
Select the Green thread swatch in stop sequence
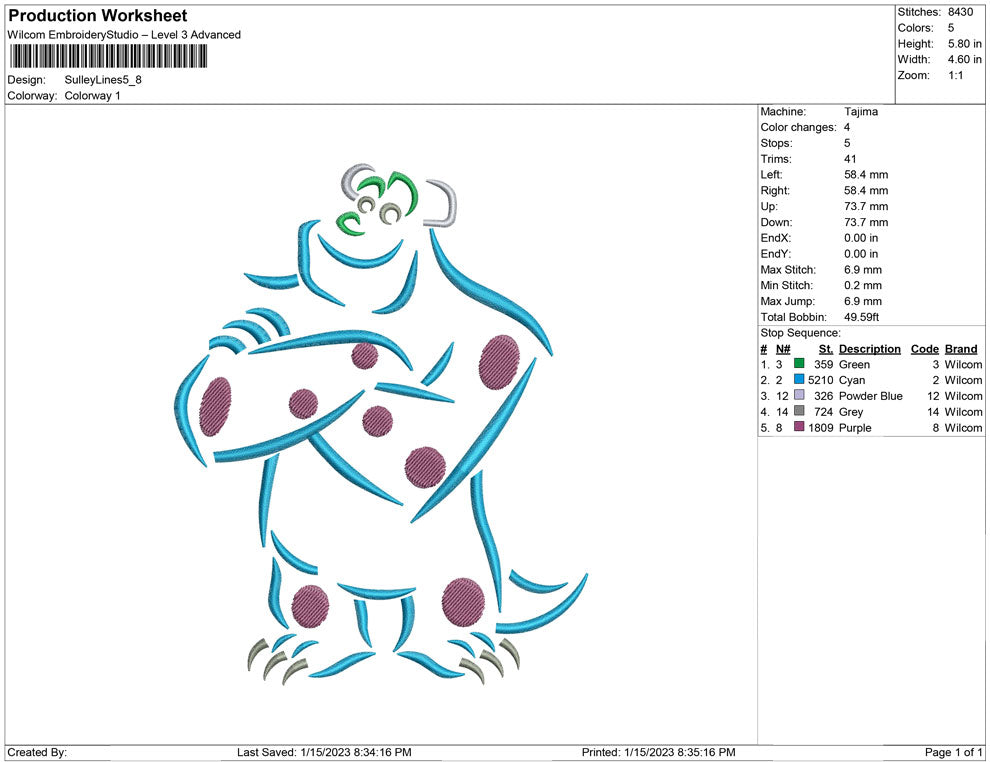[x=798, y=364]
